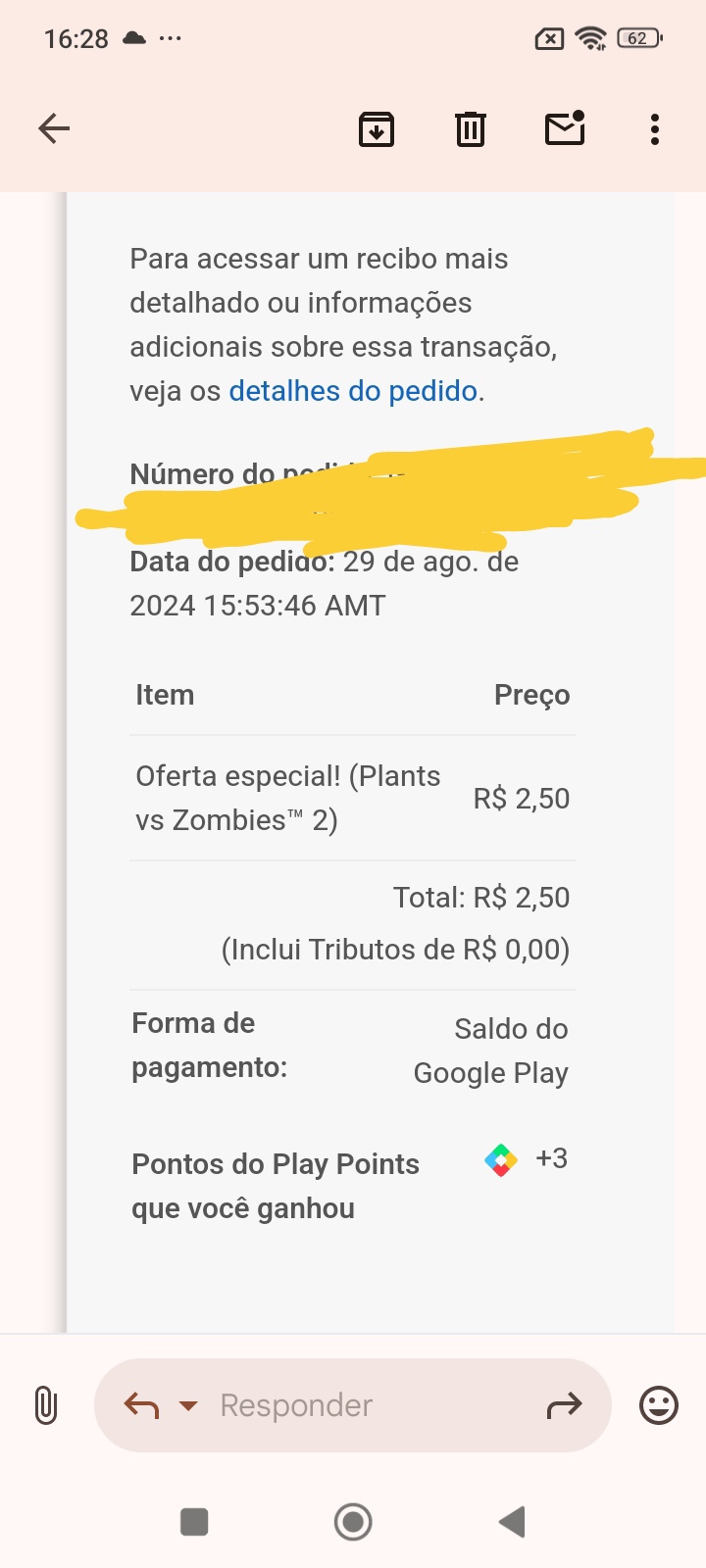Tap the attachment paperclip icon
The height and width of the screenshot is (1568, 706).
point(45,1405)
